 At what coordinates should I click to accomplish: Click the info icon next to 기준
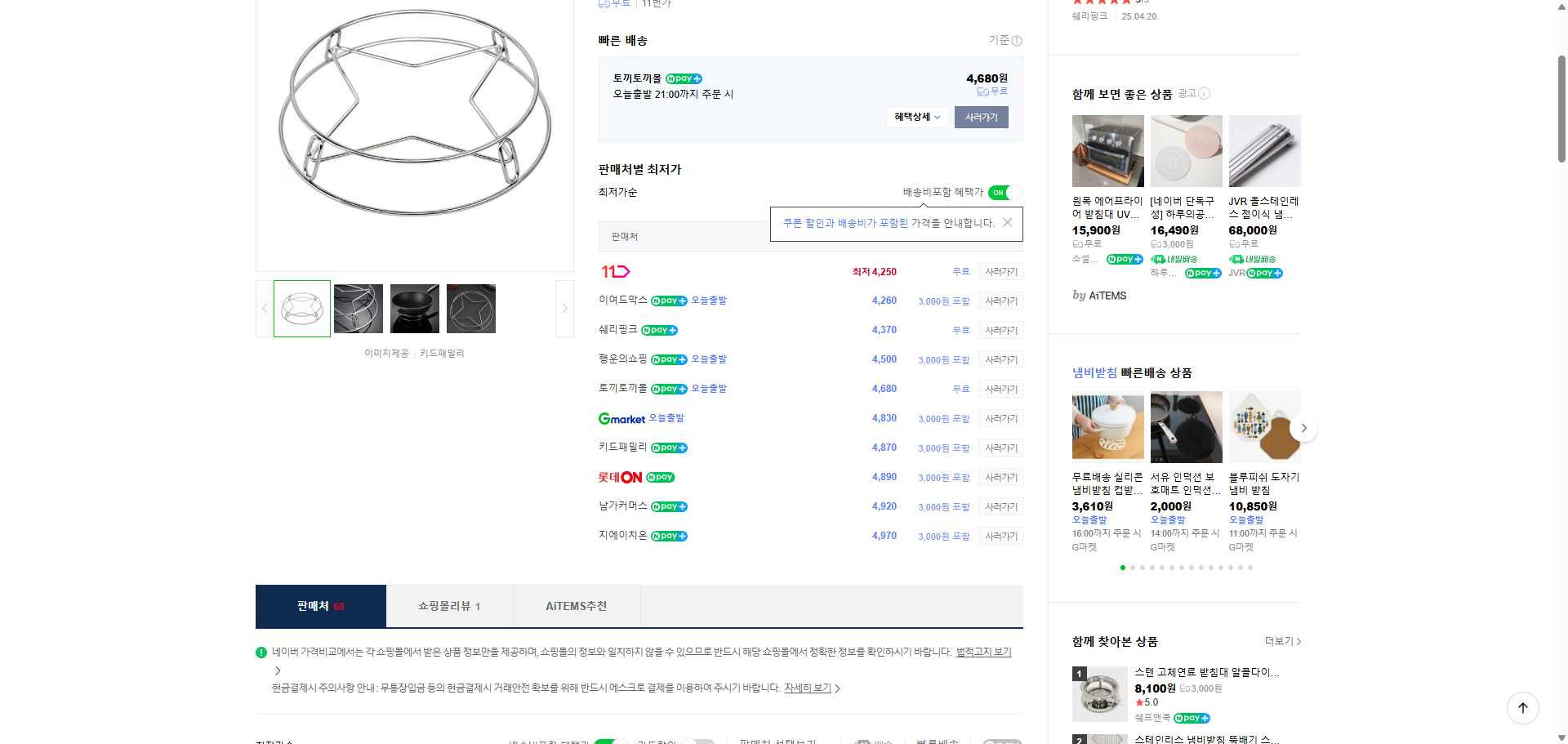click(1016, 40)
